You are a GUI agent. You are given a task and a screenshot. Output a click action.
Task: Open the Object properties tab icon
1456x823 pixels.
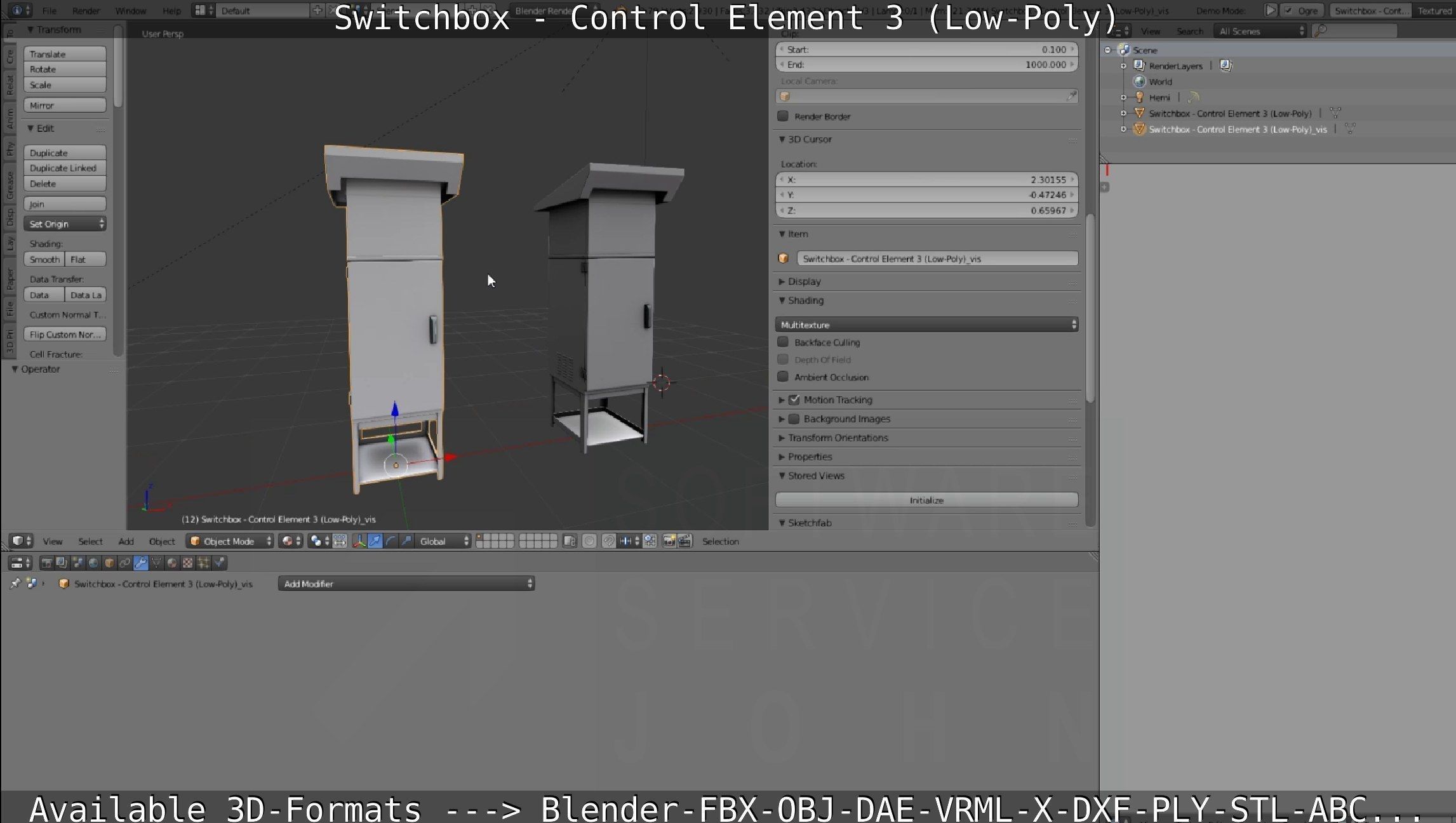pyautogui.click(x=109, y=563)
